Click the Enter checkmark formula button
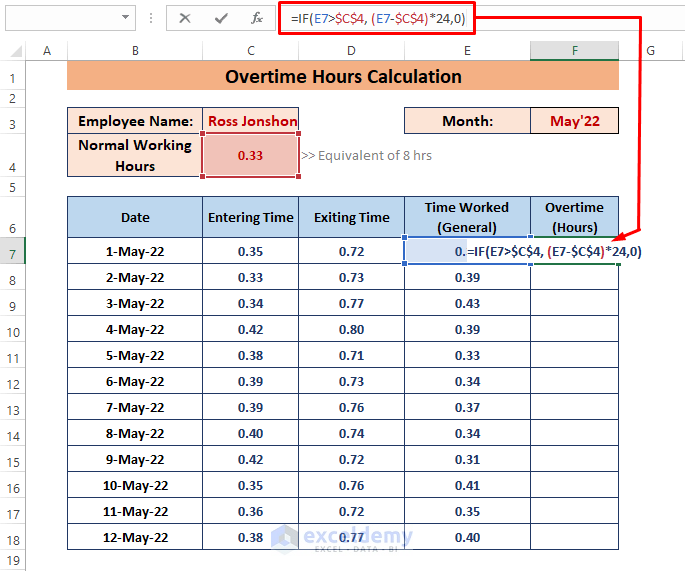The width and height of the screenshot is (685, 571). click(x=221, y=18)
